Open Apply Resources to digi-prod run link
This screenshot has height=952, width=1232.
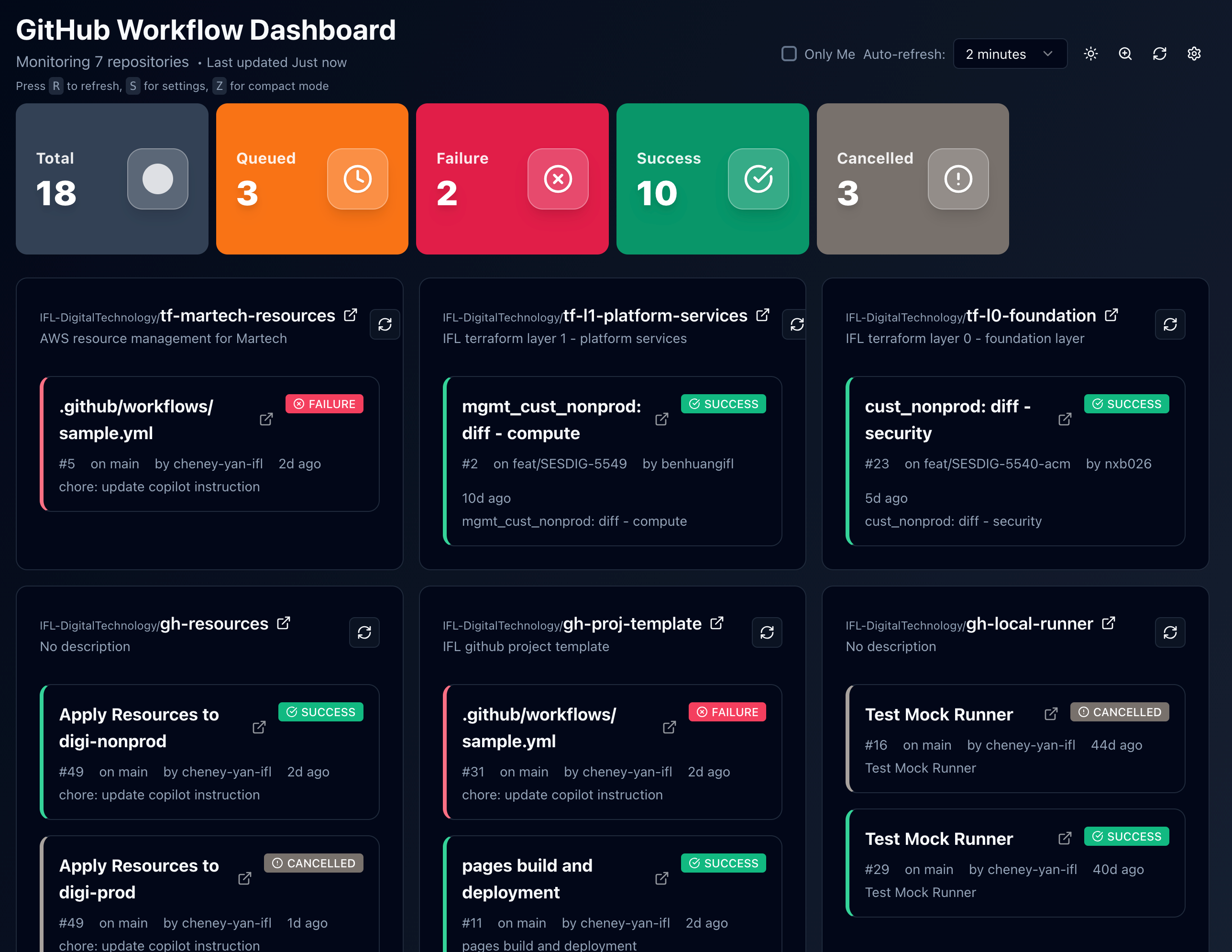tap(244, 879)
